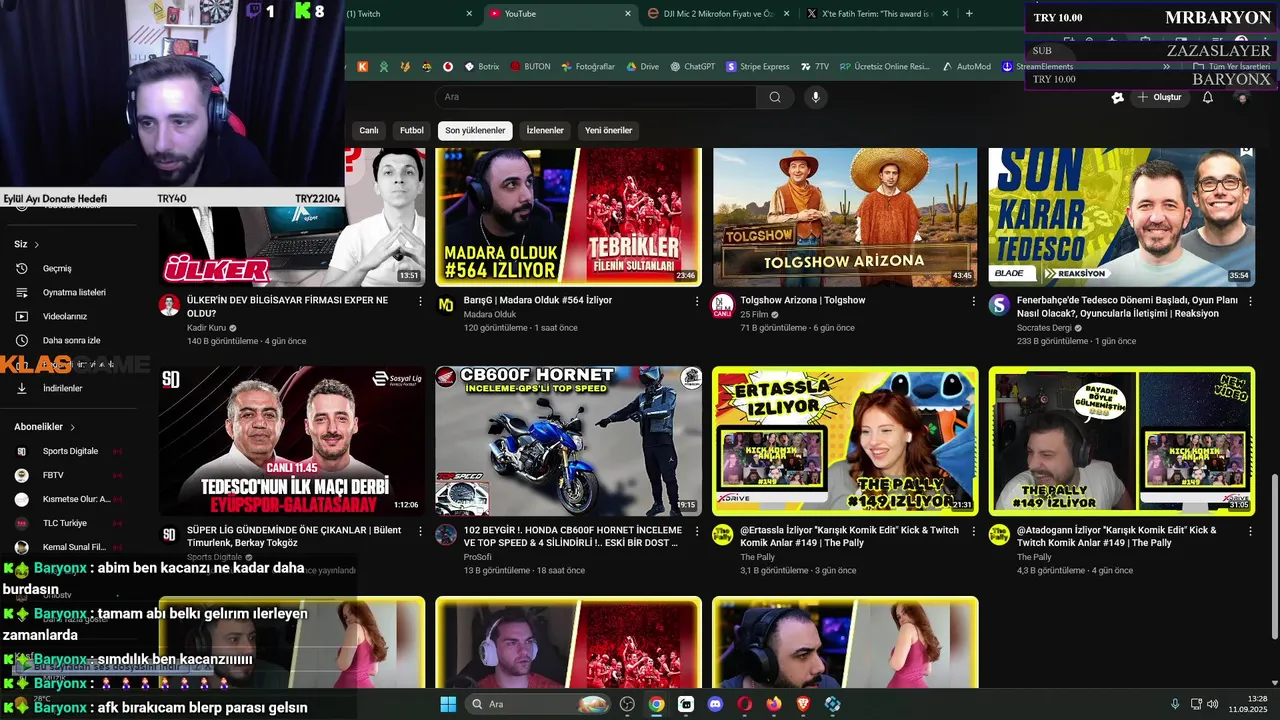Open the Socrates Dergi channel link

[x=1044, y=328]
